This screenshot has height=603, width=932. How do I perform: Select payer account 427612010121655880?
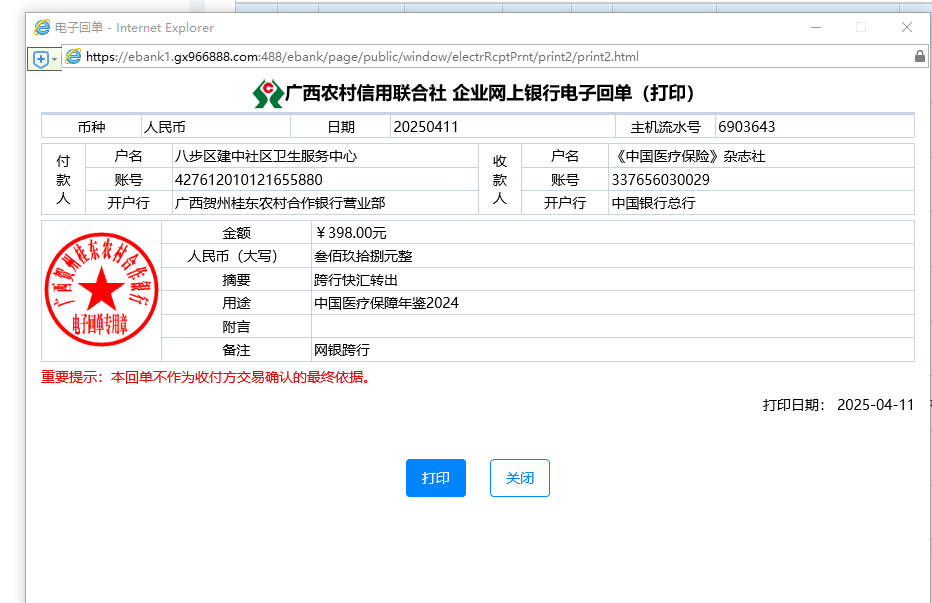(x=248, y=180)
